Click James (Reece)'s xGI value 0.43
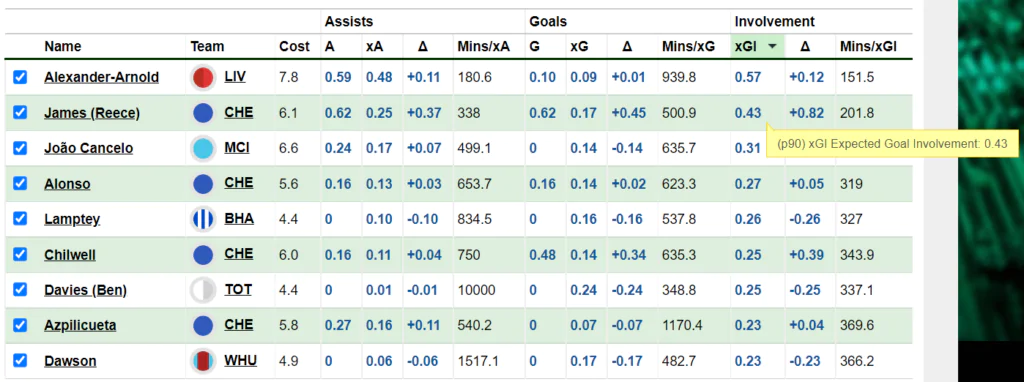This screenshot has width=1024, height=382. click(748, 113)
